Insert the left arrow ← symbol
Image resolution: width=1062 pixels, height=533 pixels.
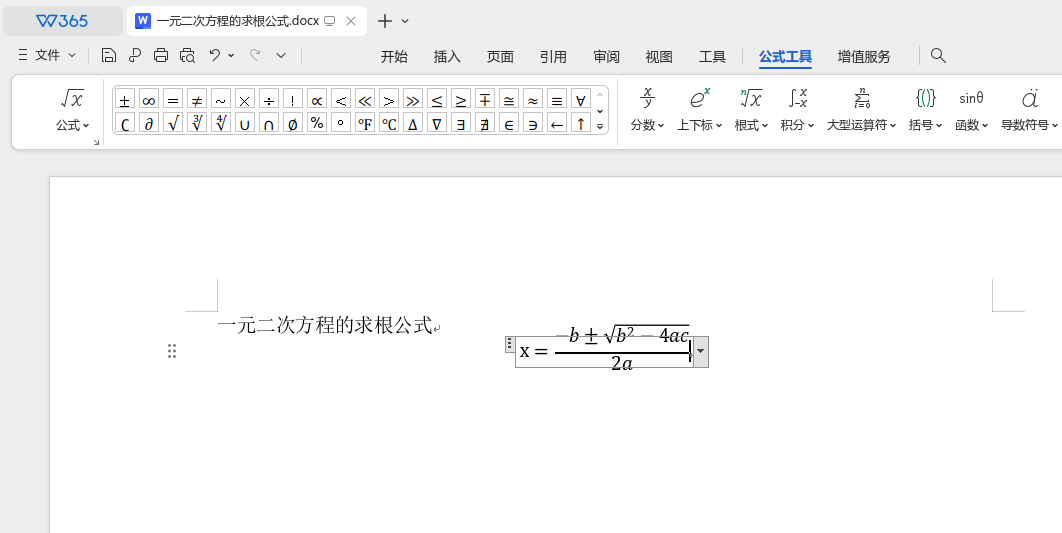557,123
